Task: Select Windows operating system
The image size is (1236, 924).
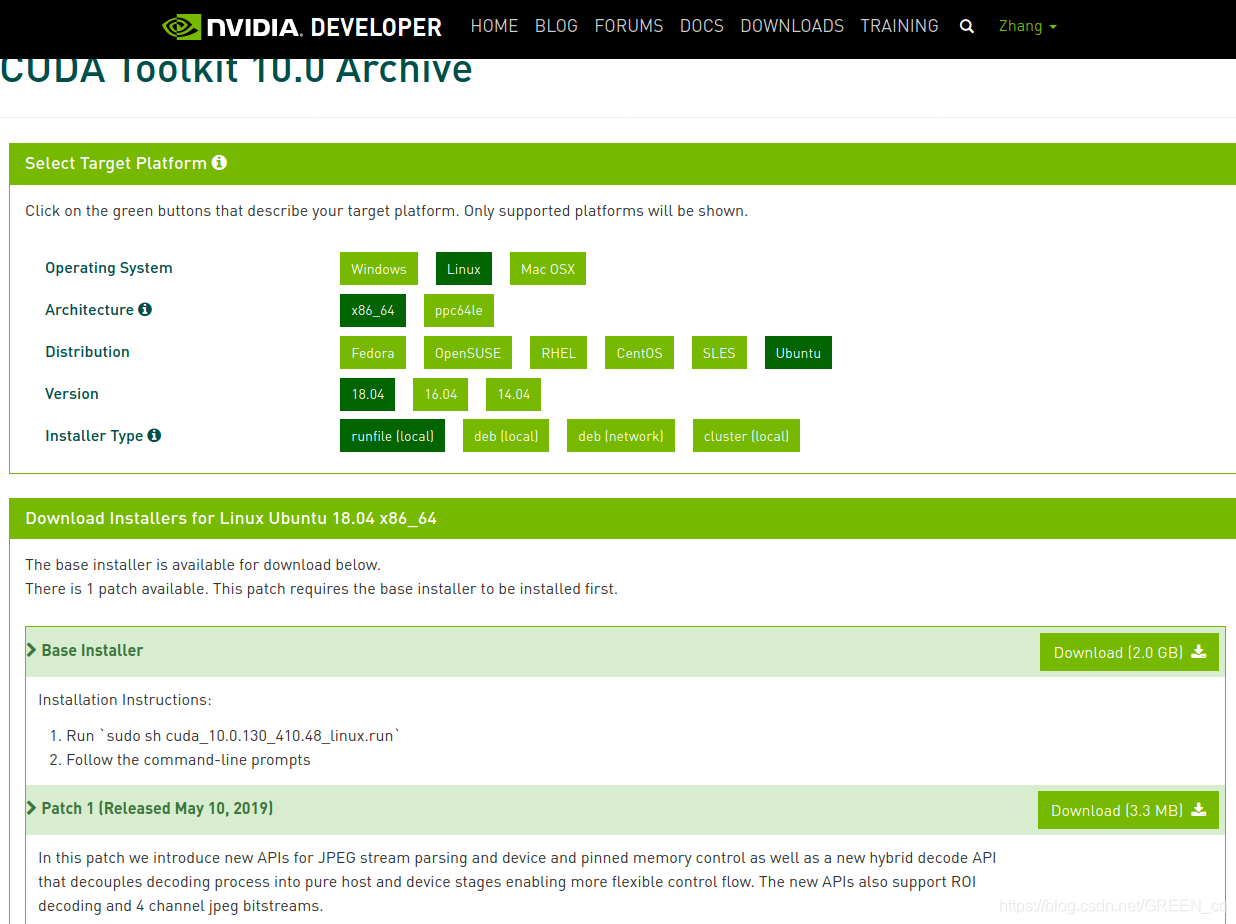Action: click(x=379, y=269)
